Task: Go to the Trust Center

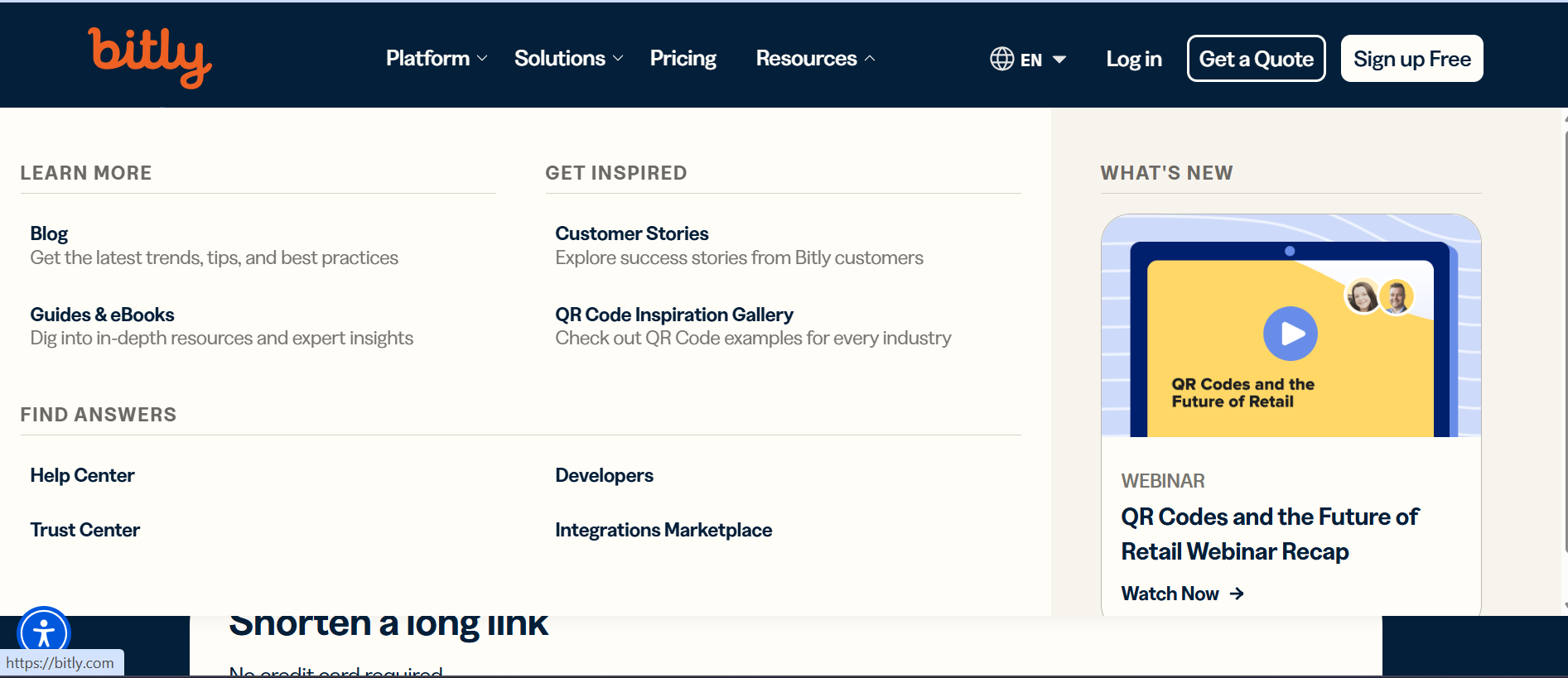Action: coord(84,530)
